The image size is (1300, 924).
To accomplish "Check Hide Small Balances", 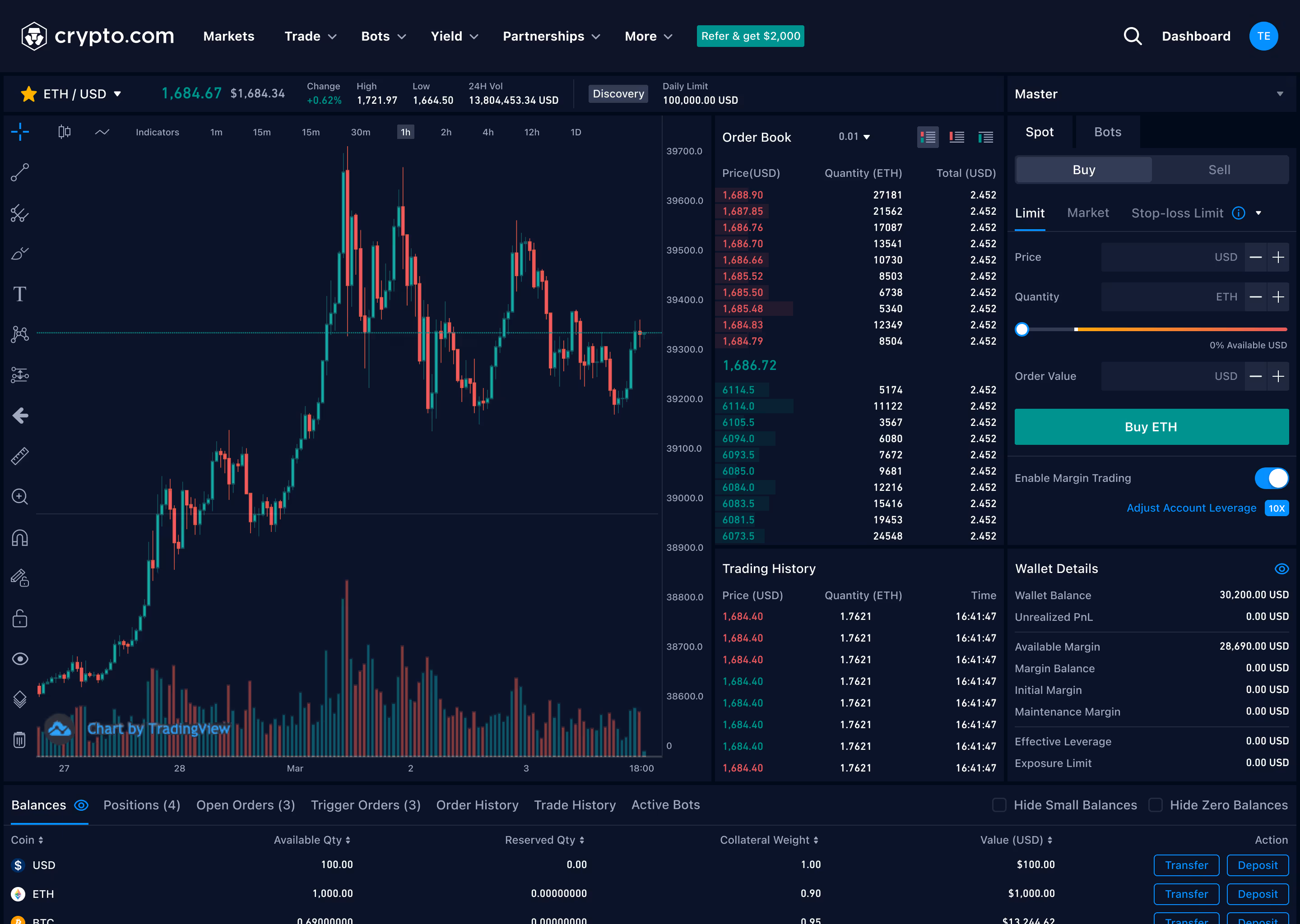I will pyautogui.click(x=999, y=804).
